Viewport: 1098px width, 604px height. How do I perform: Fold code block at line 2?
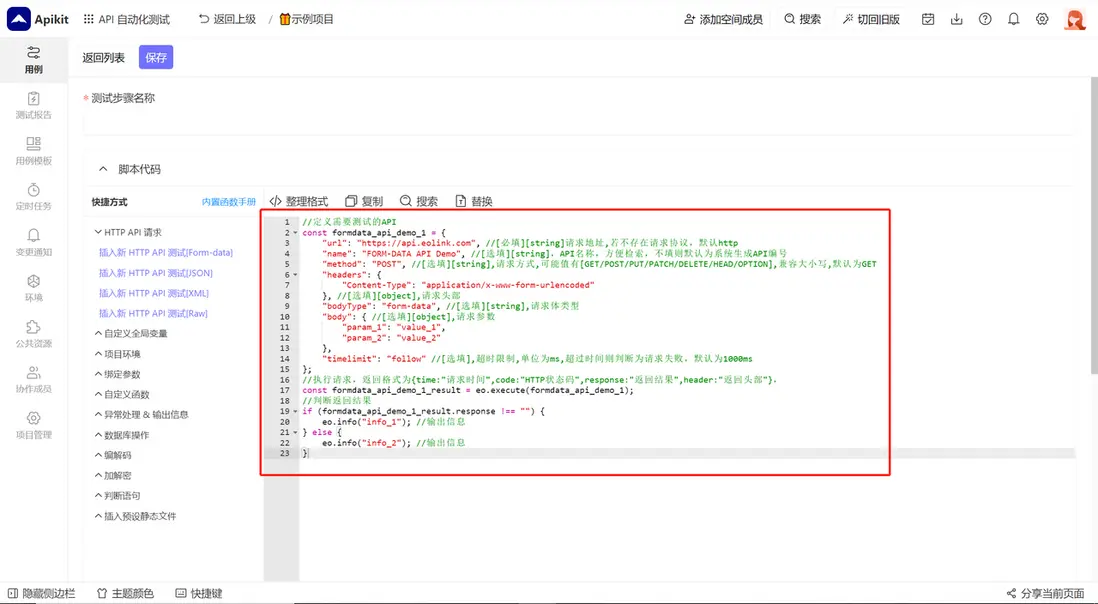point(295,232)
